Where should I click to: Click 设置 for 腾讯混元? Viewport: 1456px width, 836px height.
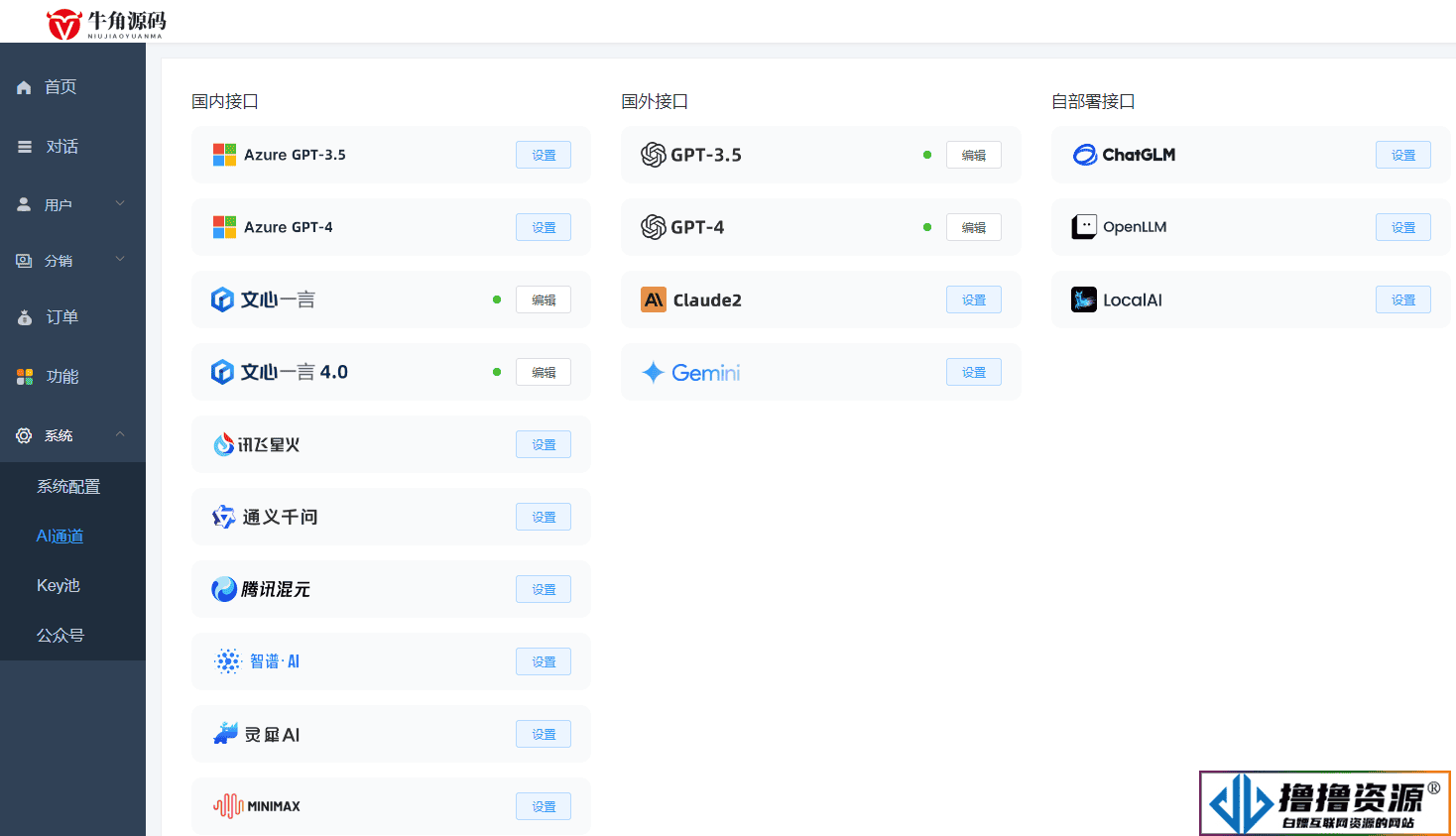544,589
